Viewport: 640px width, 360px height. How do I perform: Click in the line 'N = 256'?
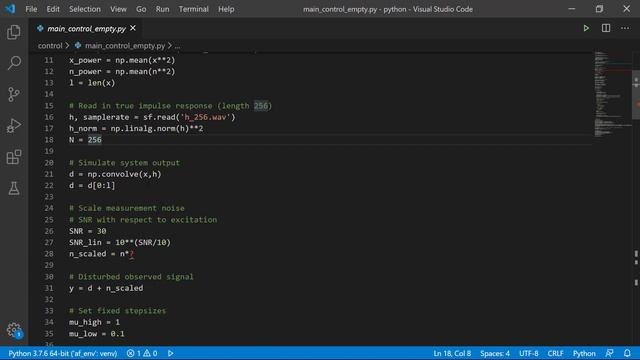coord(85,140)
